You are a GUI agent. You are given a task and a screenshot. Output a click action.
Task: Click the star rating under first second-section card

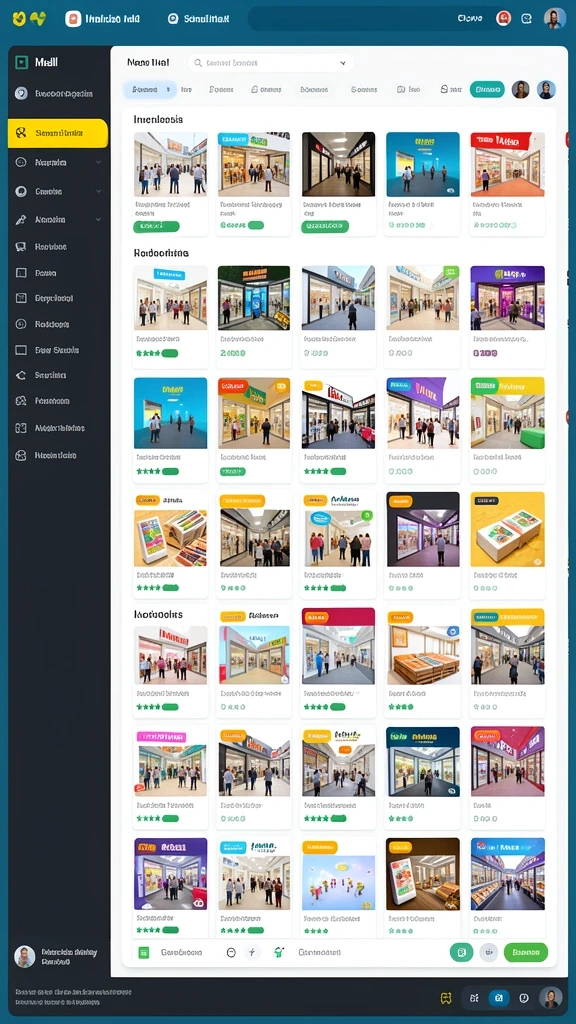(x=148, y=353)
